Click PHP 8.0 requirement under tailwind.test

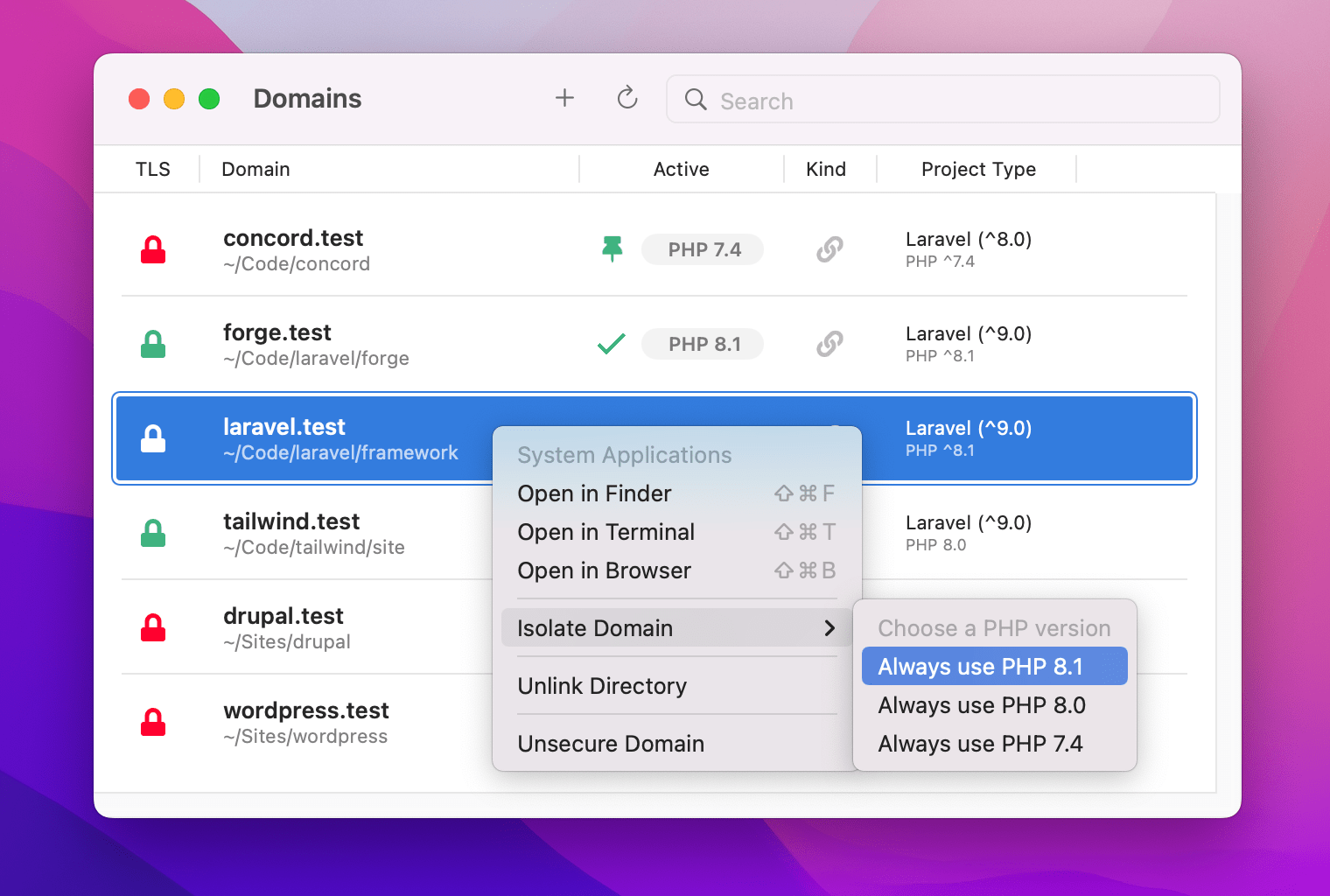click(935, 545)
